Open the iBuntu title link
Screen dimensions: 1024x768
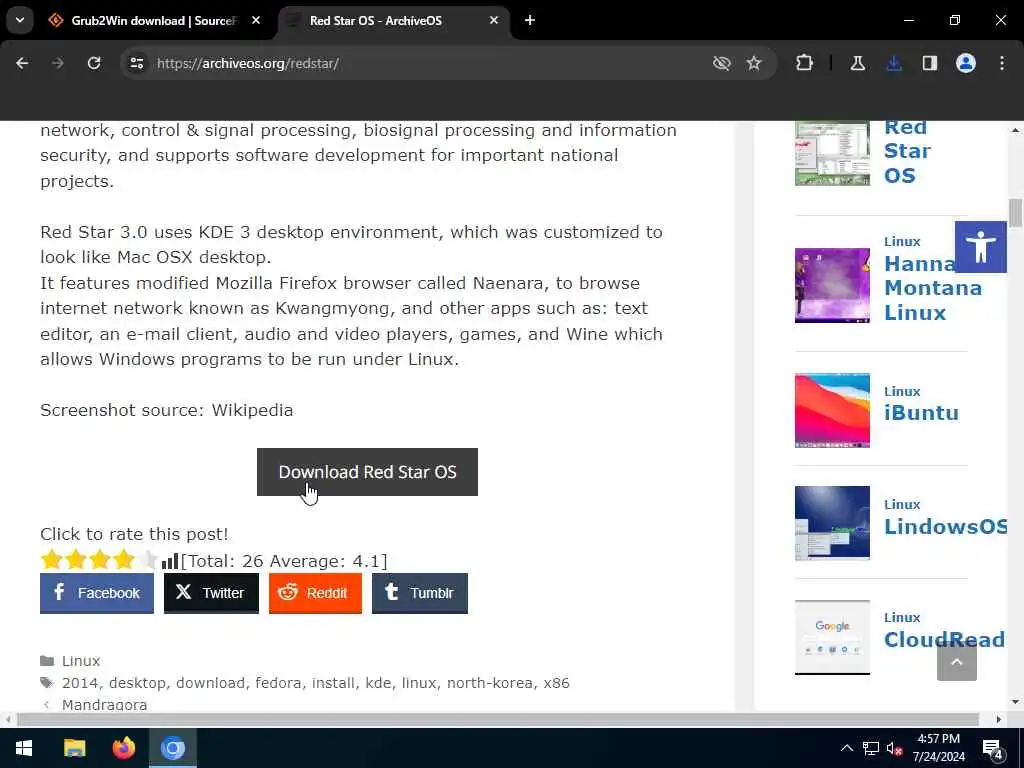[921, 413]
